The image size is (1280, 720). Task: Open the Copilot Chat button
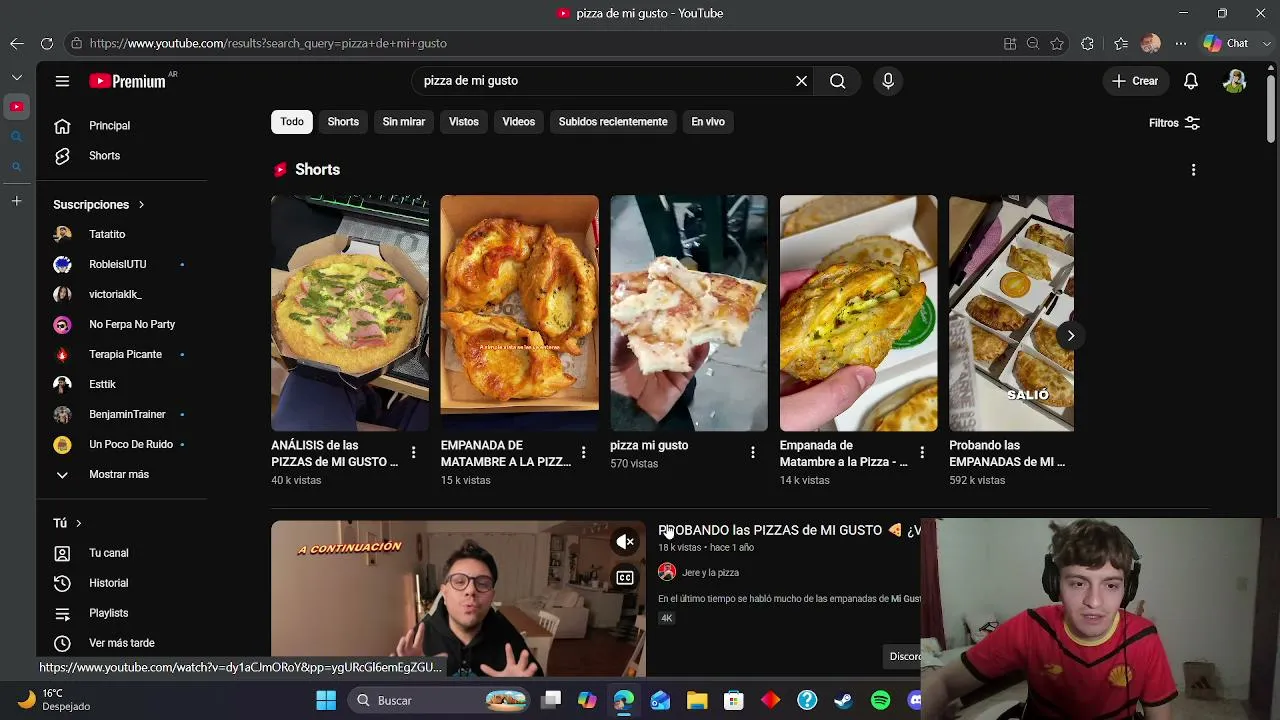[x=1226, y=43]
